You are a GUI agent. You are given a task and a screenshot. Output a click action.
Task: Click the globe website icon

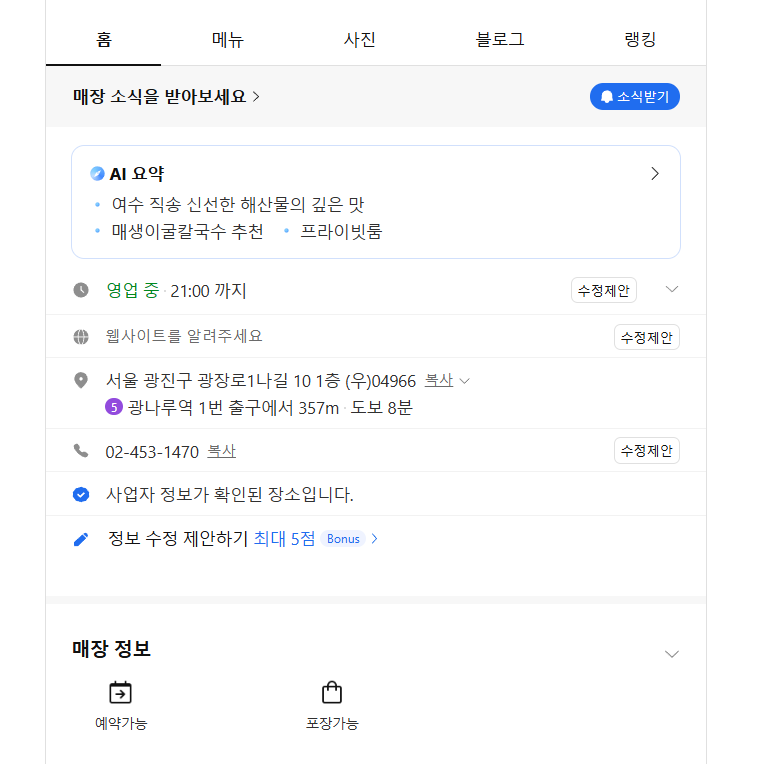(x=81, y=337)
